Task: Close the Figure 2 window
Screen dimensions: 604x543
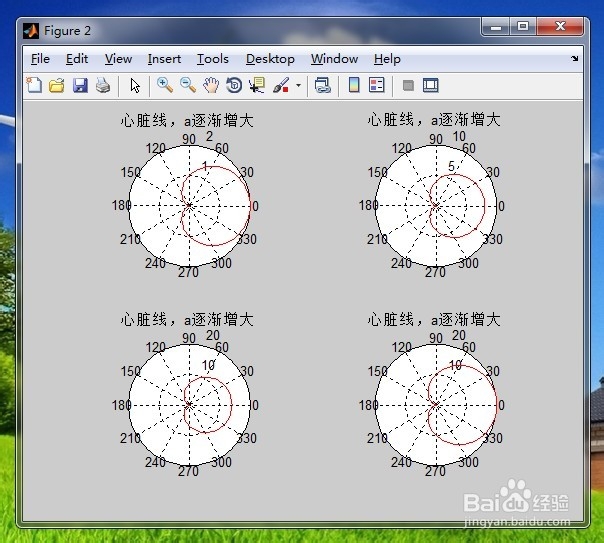Action: pos(560,27)
